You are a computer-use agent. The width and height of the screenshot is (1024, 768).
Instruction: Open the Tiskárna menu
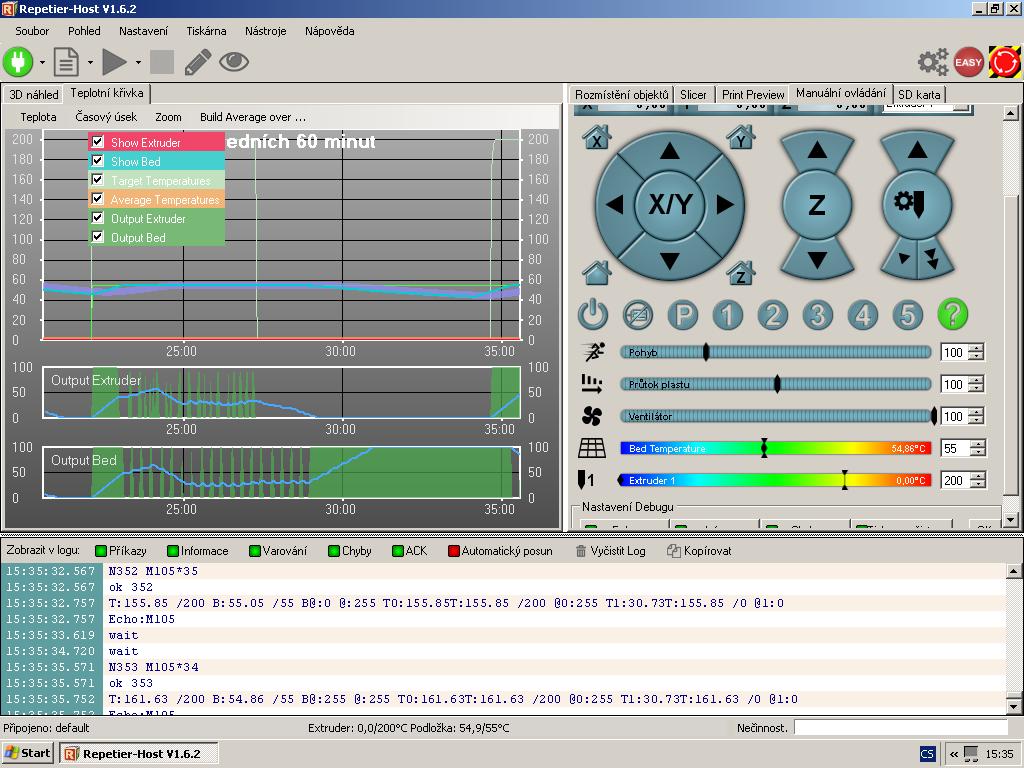[x=206, y=31]
